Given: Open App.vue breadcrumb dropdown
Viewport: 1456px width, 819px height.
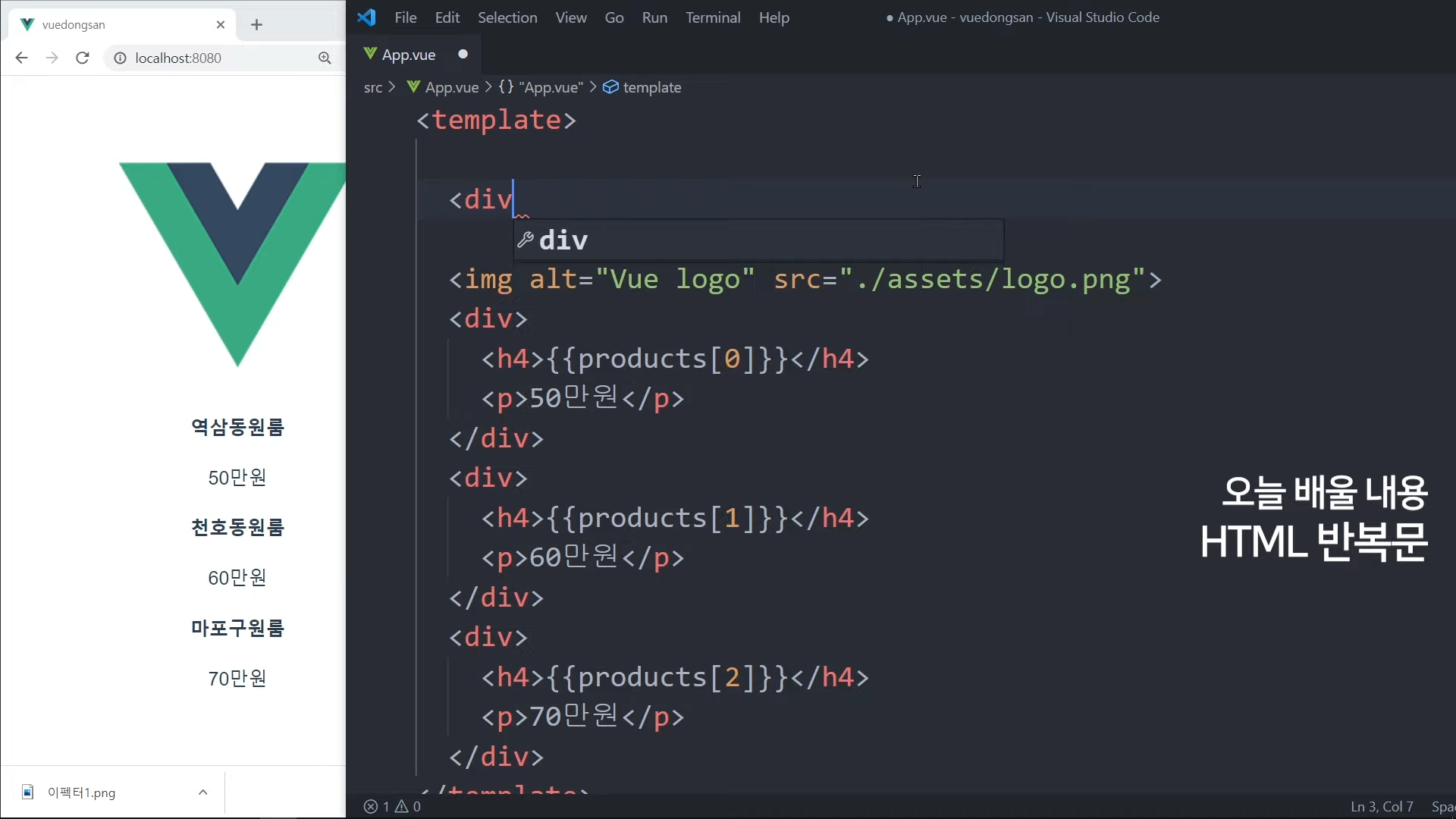Looking at the screenshot, I should tap(451, 87).
